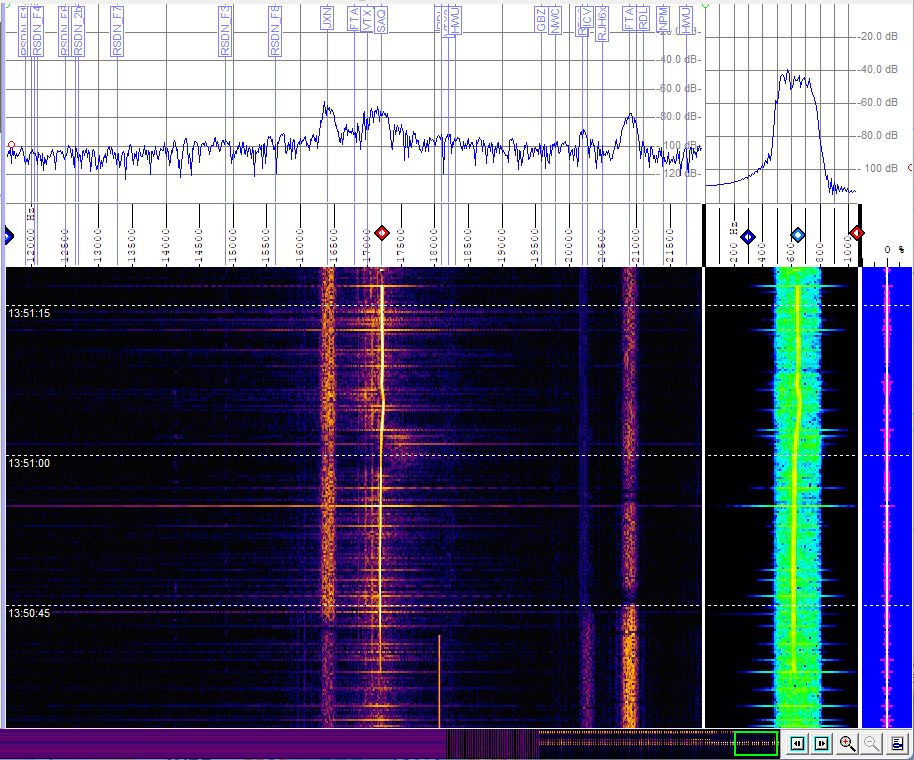Image resolution: width=914 pixels, height=760 pixels.
Task: Click the 13:50:45 timestamp in waterfall
Action: 29,613
